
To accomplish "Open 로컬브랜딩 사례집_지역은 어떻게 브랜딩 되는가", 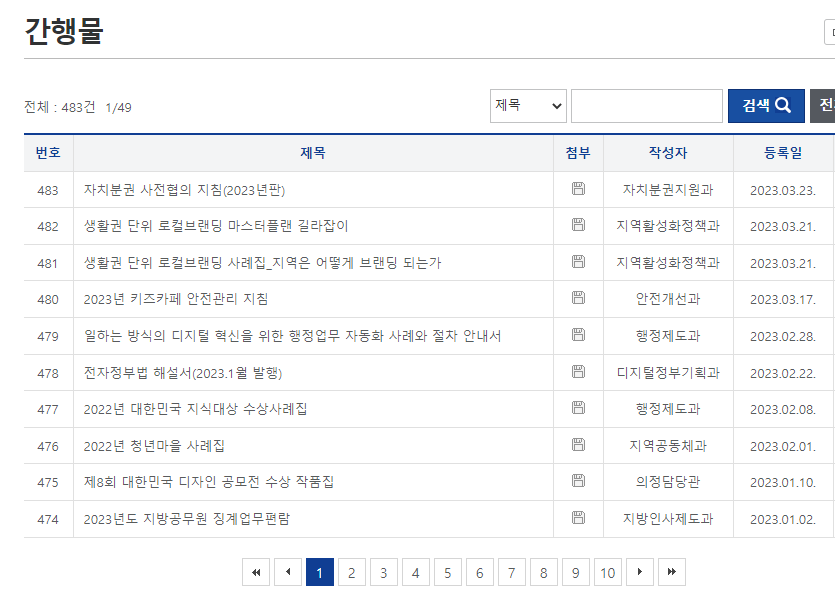I will (263, 263).
